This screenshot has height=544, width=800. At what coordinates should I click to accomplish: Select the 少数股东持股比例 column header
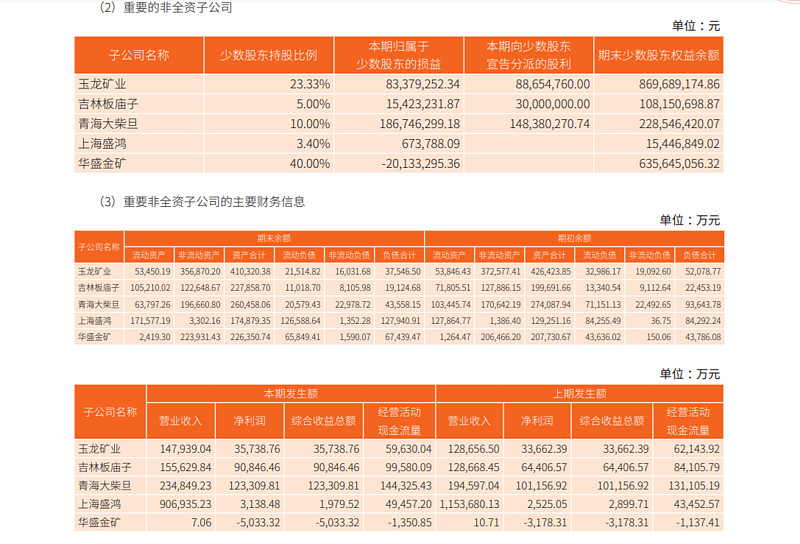(269, 55)
